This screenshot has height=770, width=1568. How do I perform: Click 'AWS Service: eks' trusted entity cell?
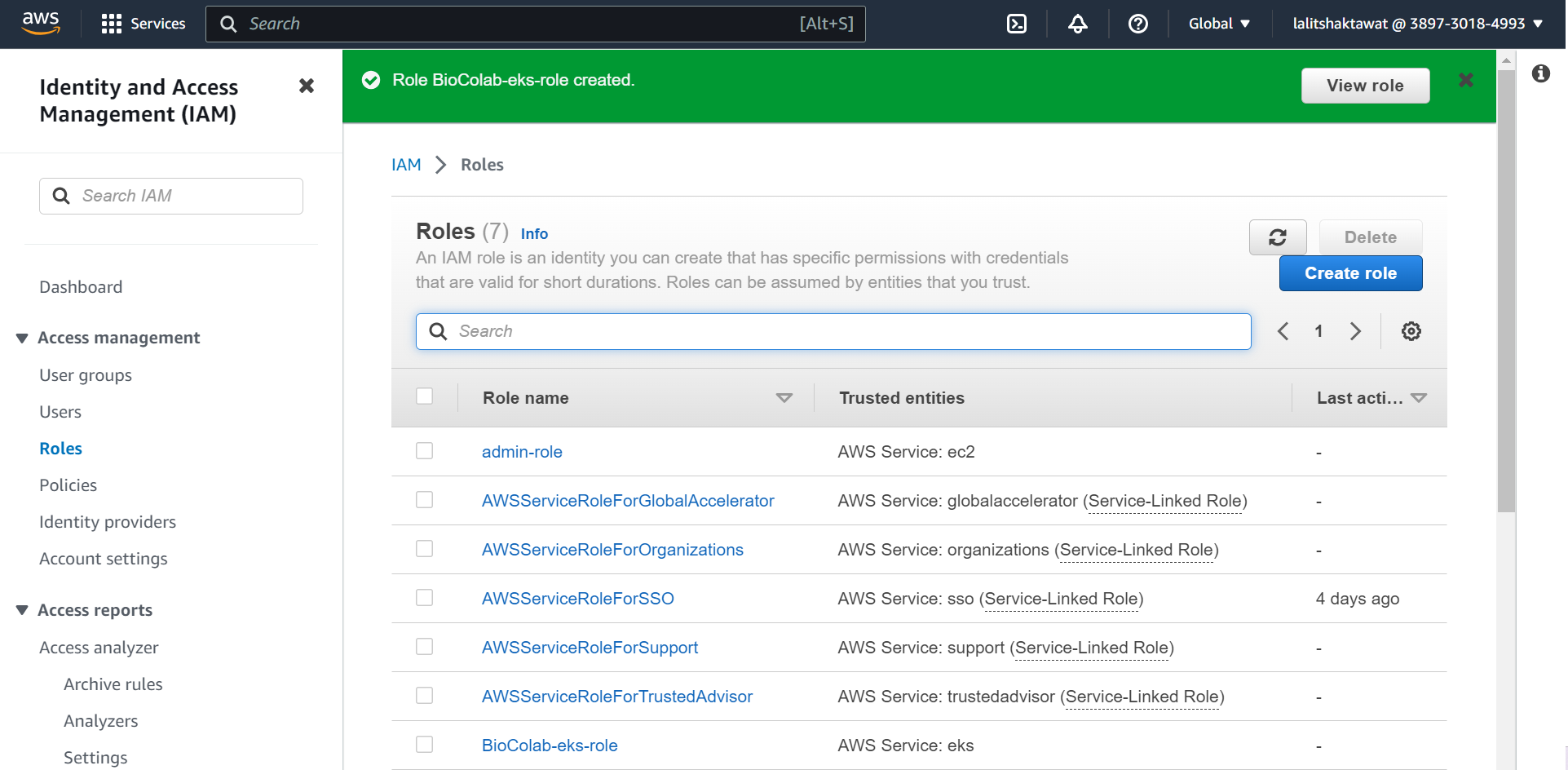click(x=906, y=746)
